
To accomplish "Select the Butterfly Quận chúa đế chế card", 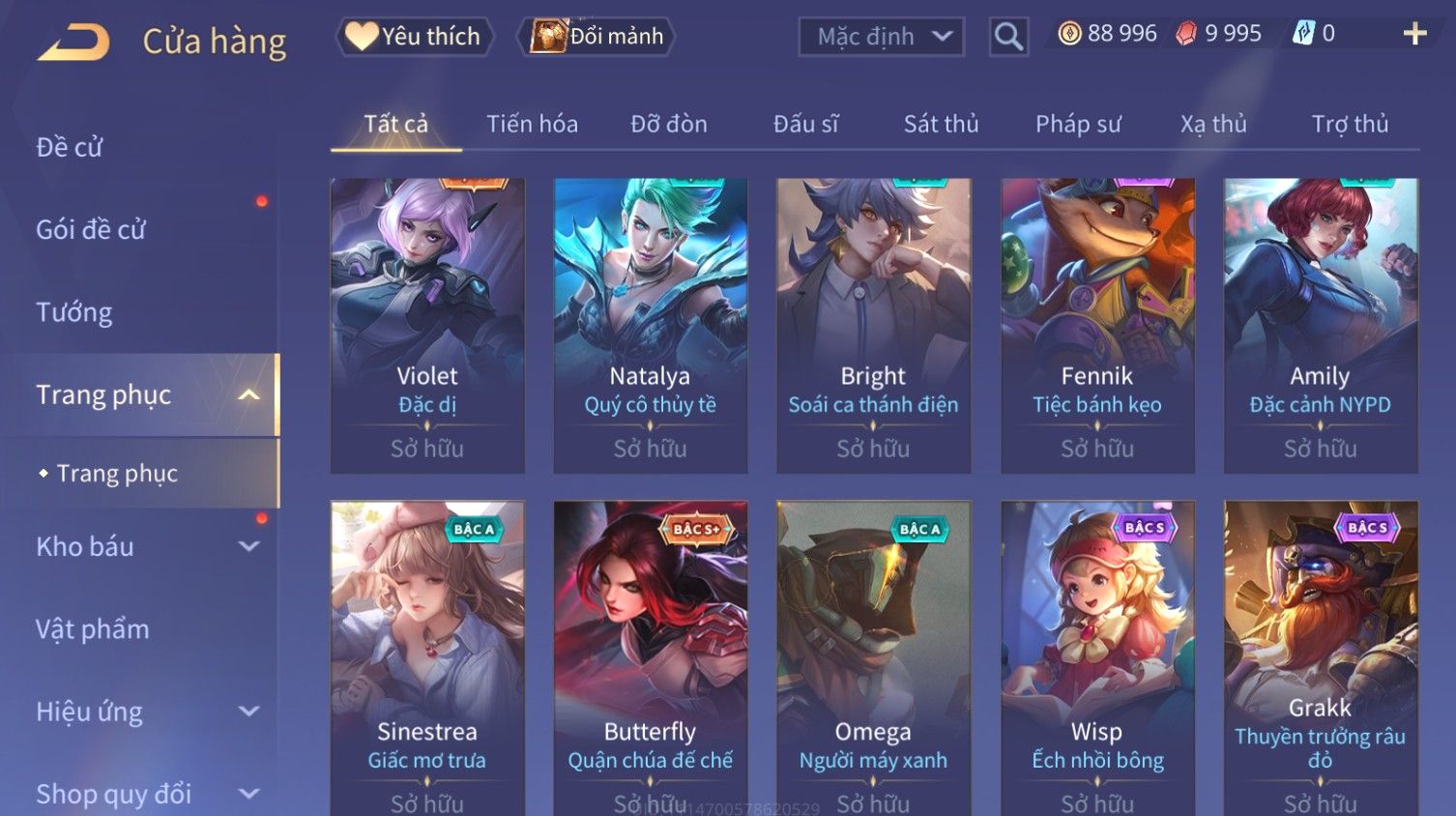I will (x=650, y=657).
